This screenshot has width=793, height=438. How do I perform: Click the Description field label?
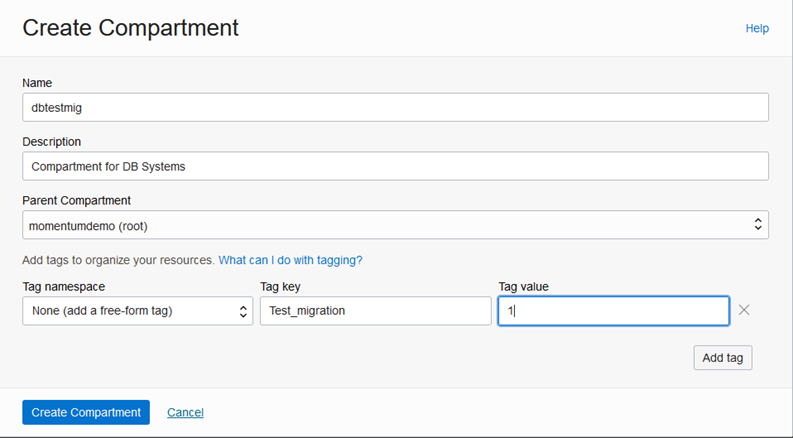(x=51, y=142)
